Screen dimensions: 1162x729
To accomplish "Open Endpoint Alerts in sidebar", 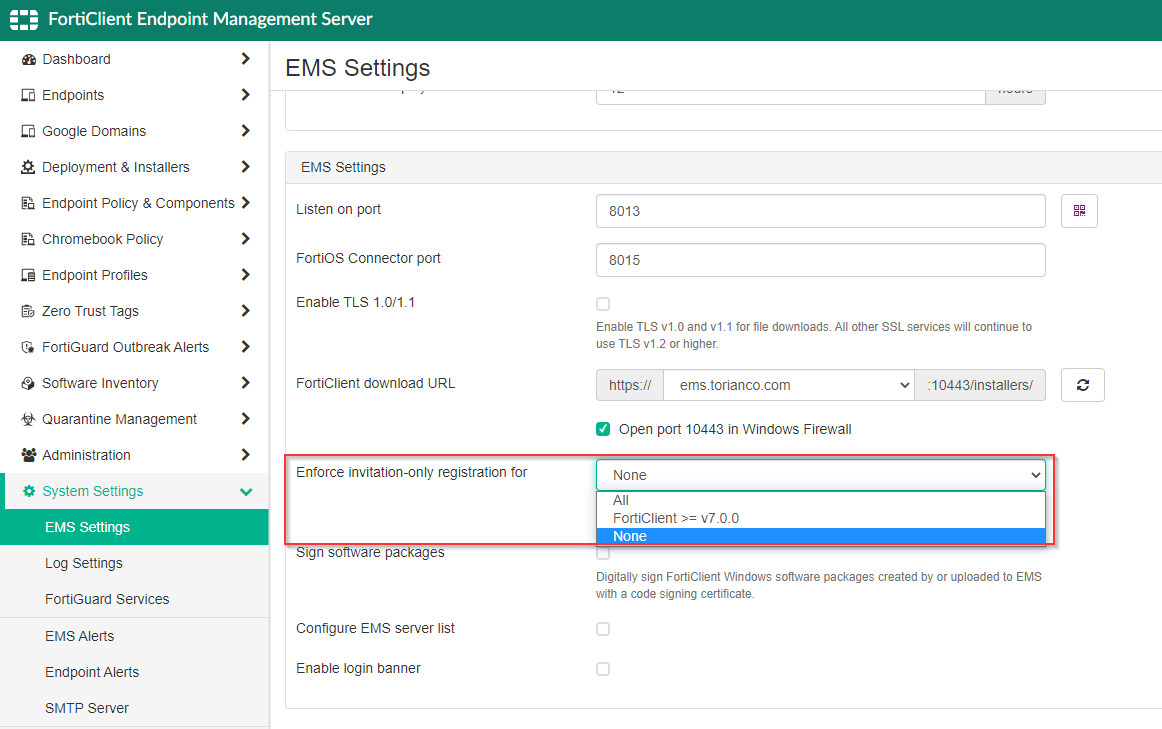I will 134,672.
